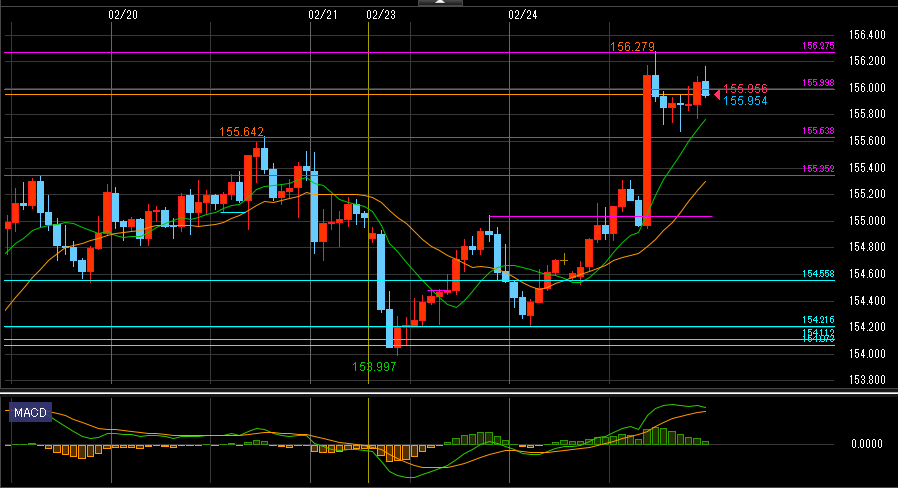Click the ask price 155.954 text
Screen dimensions: 898x488
click(x=745, y=101)
